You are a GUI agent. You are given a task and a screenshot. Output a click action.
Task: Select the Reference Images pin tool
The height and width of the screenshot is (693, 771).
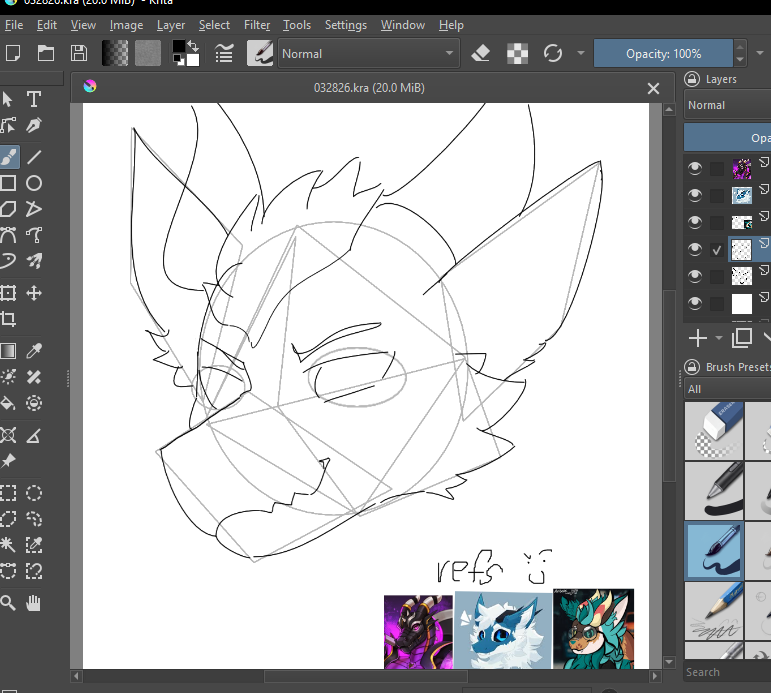[x=8, y=461]
